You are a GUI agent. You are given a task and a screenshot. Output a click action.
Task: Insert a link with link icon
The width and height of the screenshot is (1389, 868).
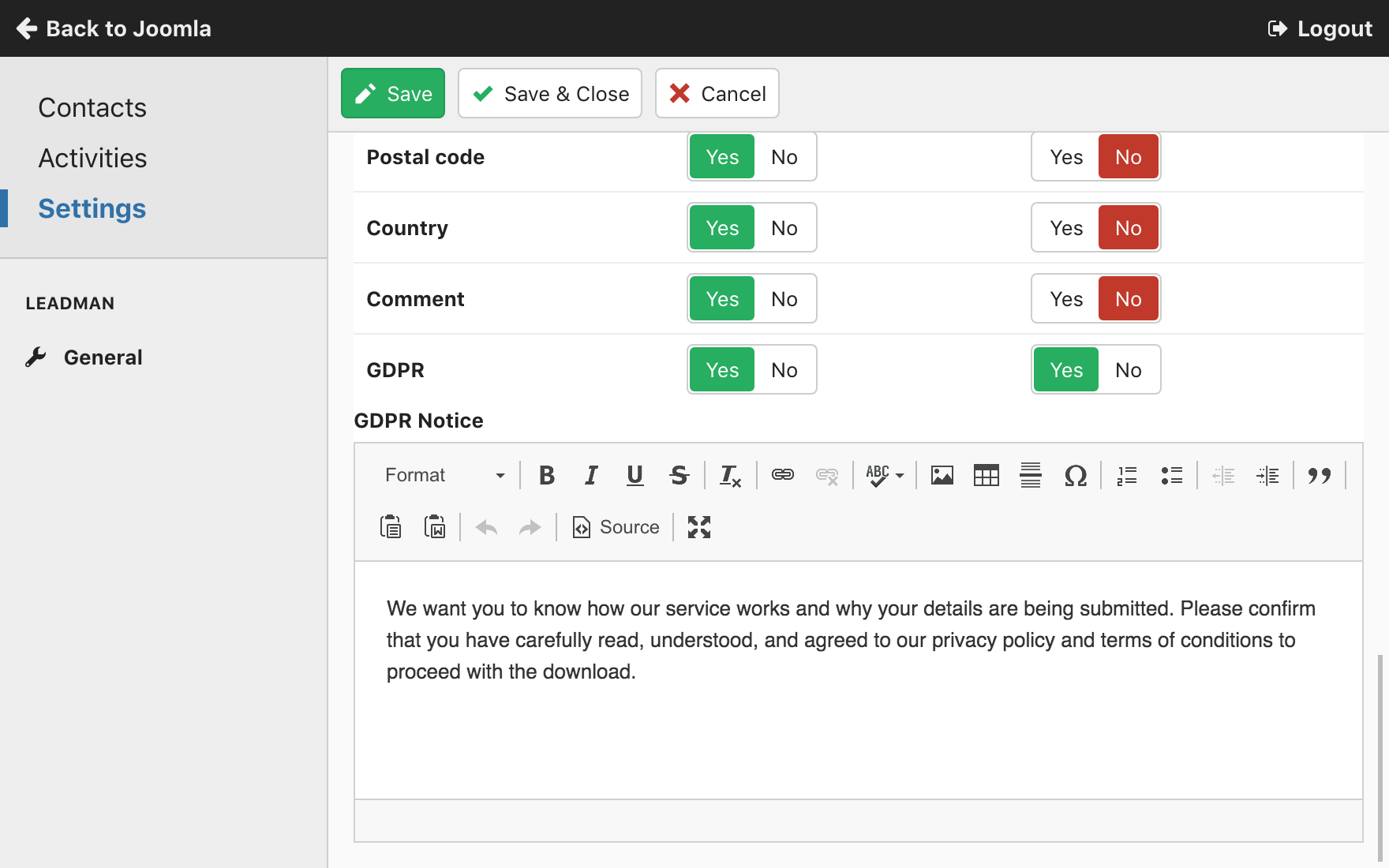(x=782, y=475)
